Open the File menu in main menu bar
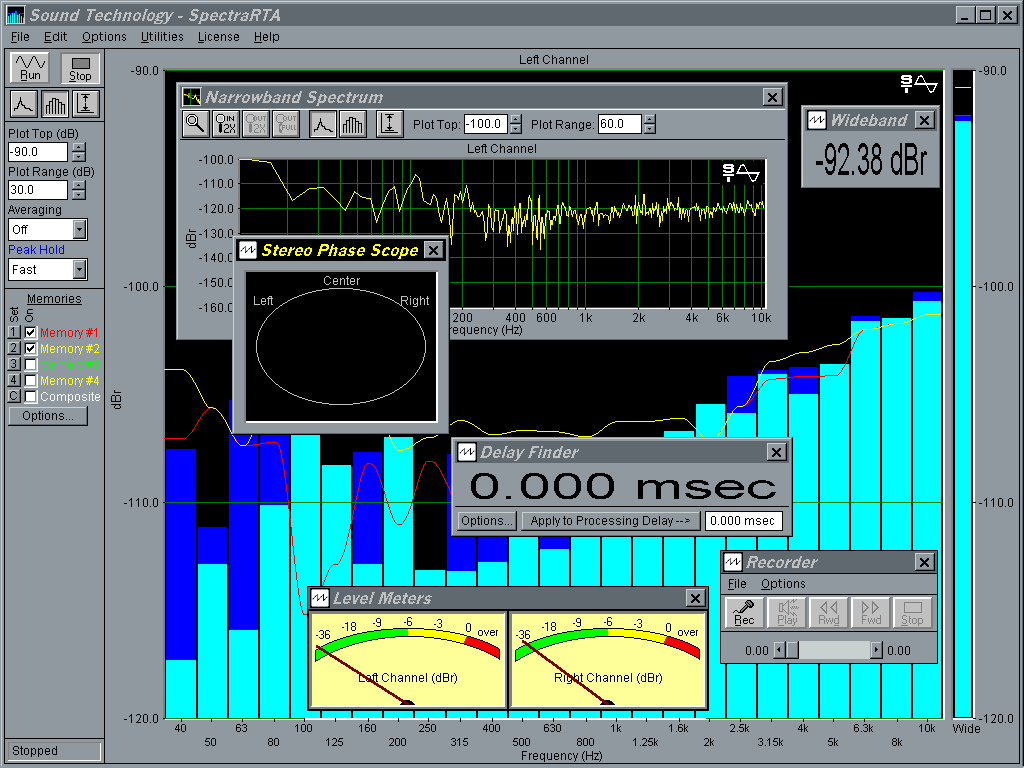This screenshot has height=768, width=1024. [x=20, y=37]
